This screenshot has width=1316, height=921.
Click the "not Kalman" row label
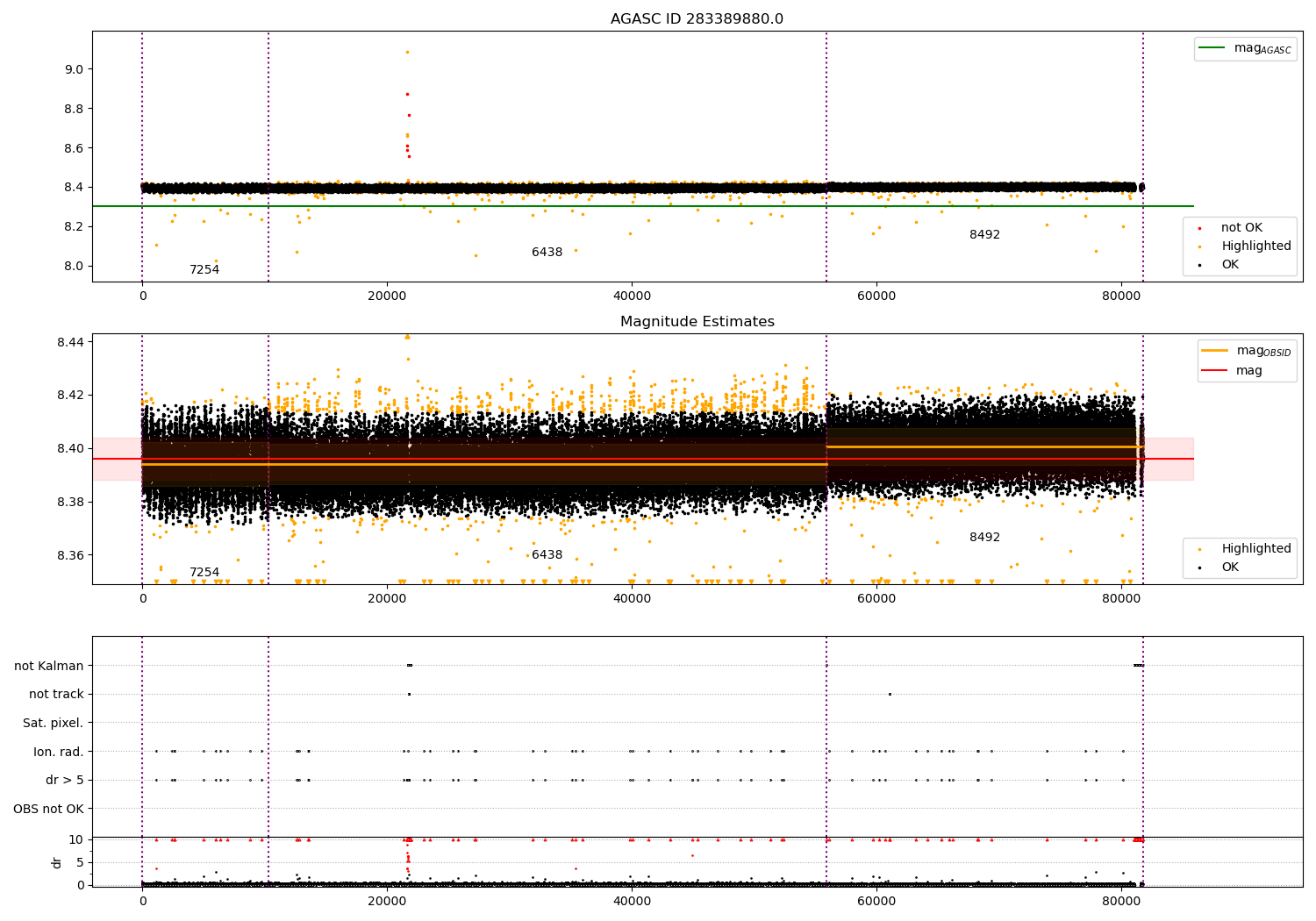[x=49, y=666]
